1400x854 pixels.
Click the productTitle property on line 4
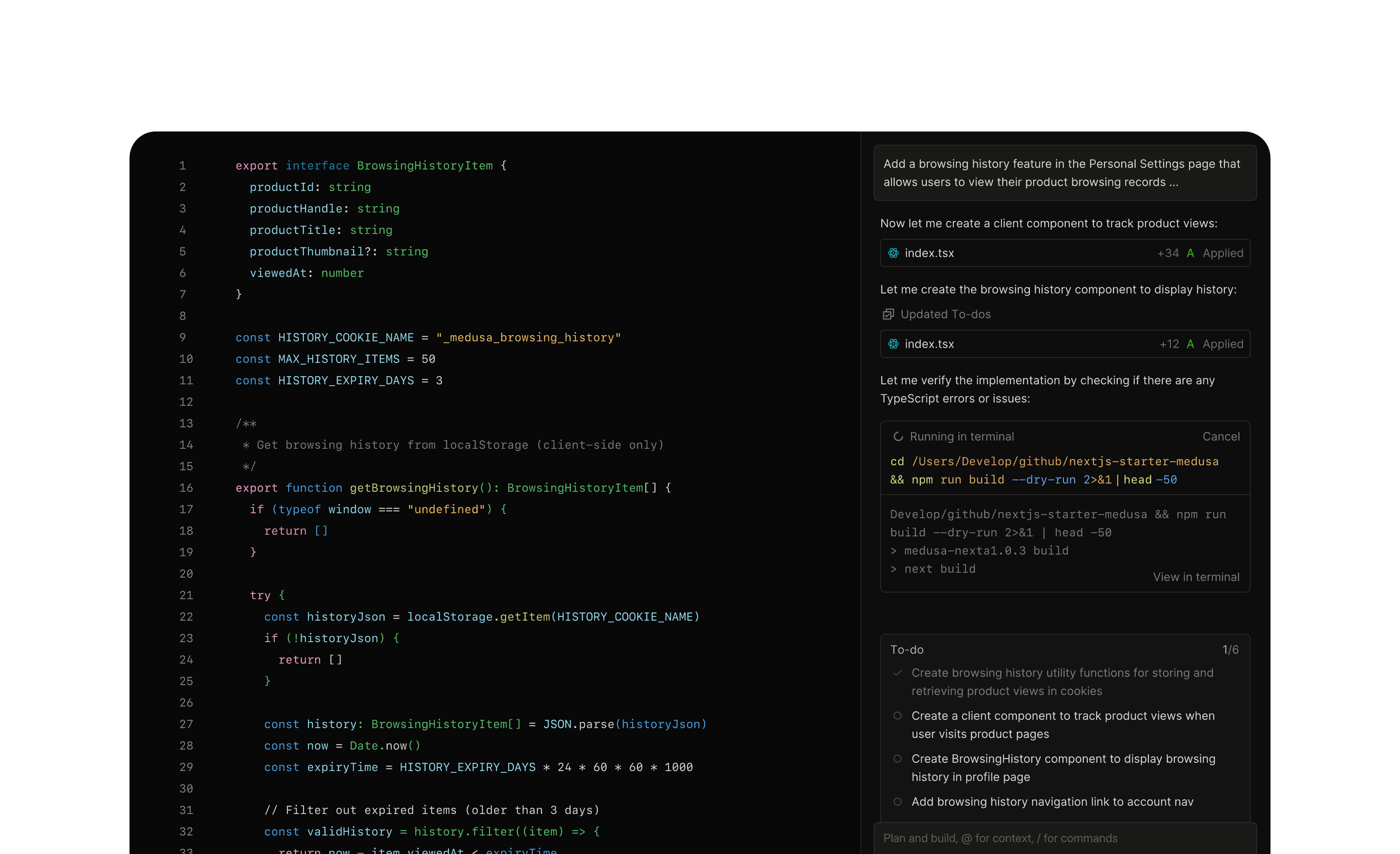coord(292,230)
